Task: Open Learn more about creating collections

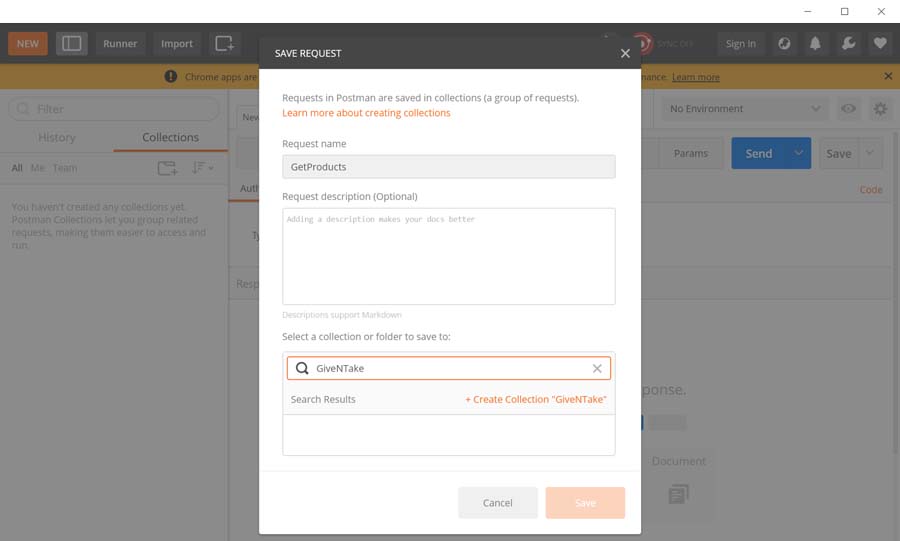Action: click(x=366, y=113)
